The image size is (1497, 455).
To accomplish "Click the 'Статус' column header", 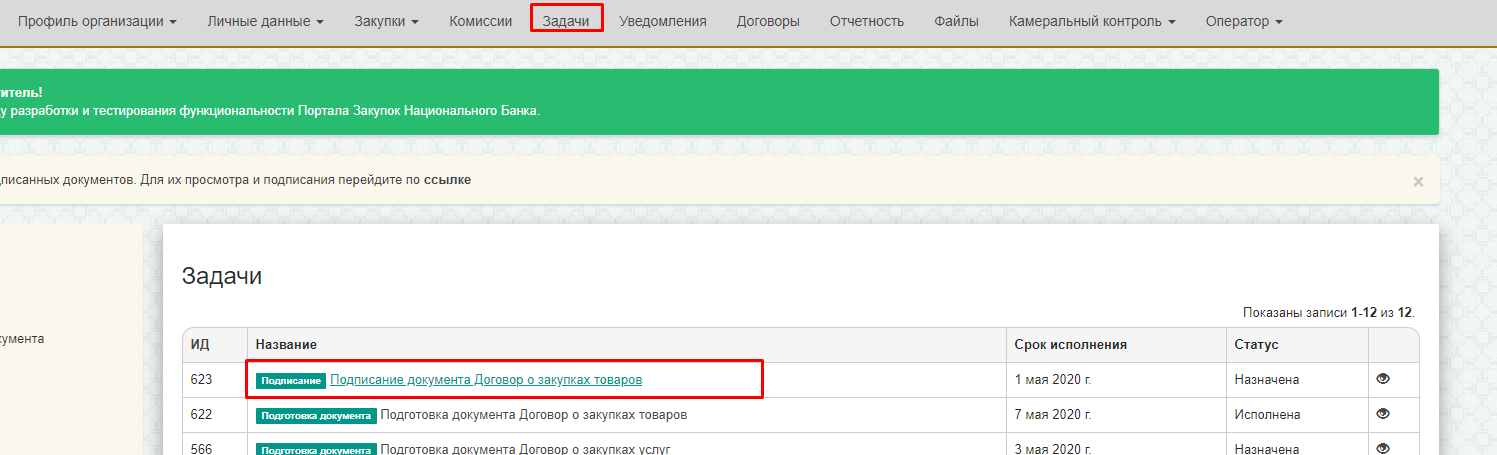I will click(x=1257, y=344).
